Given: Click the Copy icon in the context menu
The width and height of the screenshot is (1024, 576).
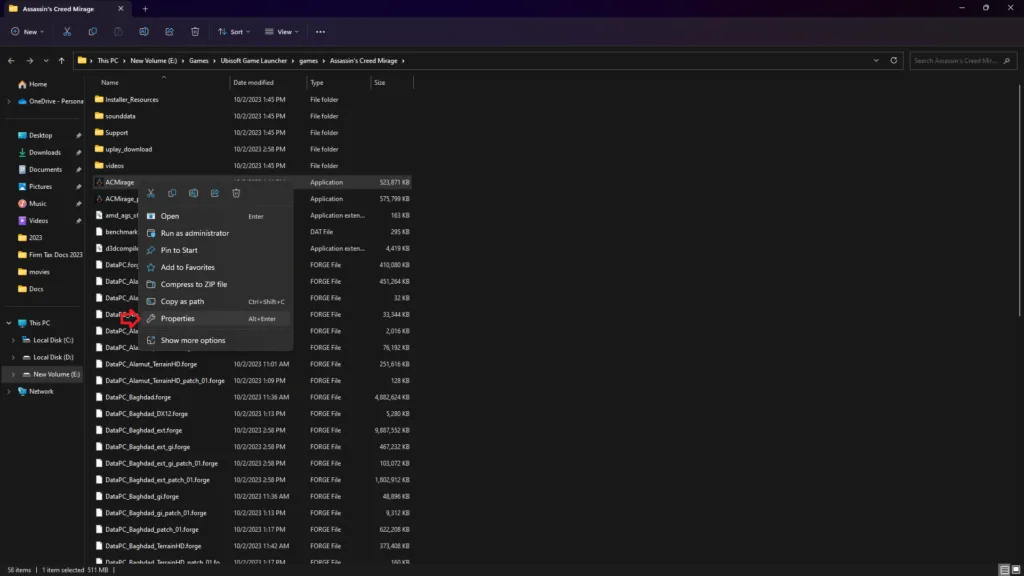Looking at the screenshot, I should pos(172,193).
